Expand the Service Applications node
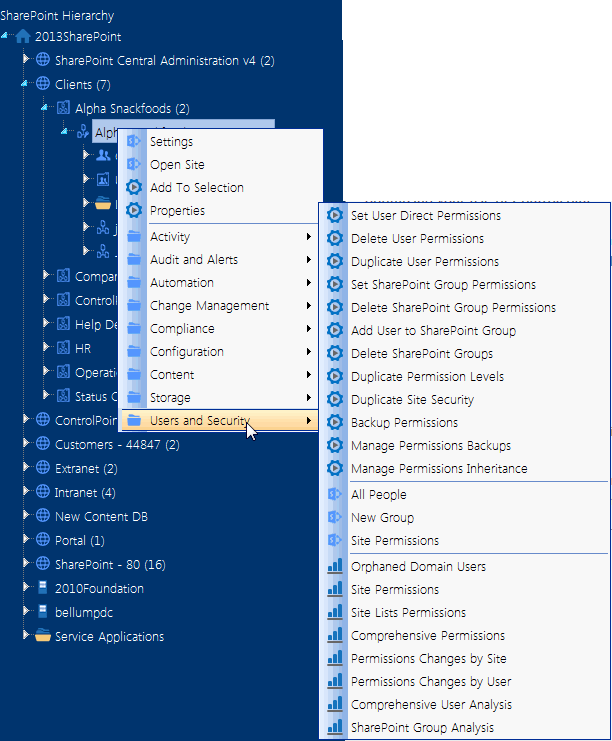612x741 pixels. click(x=26, y=635)
